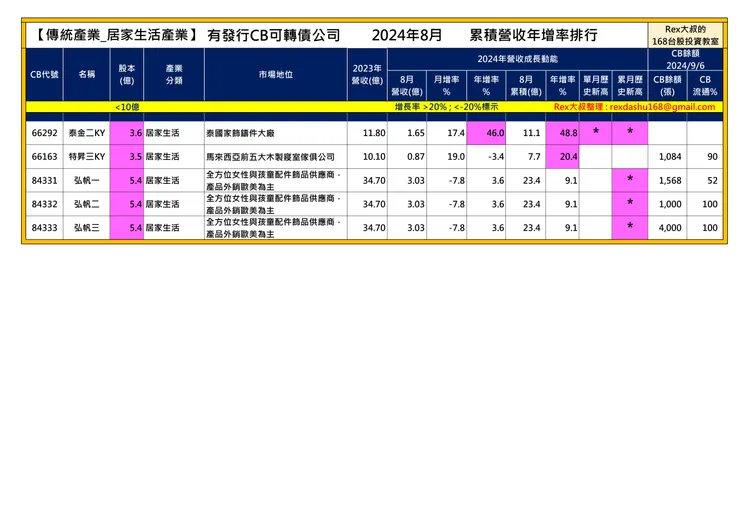Image resolution: width=740 pixels, height=523 pixels.
Task: Click the 1,084 CB balance value
Action: point(670,157)
